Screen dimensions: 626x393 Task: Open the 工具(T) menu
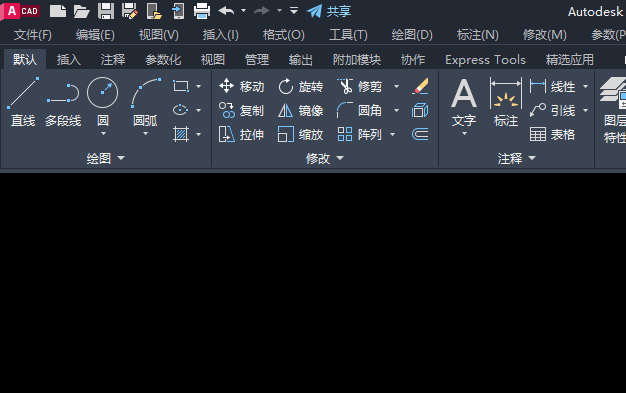click(348, 35)
